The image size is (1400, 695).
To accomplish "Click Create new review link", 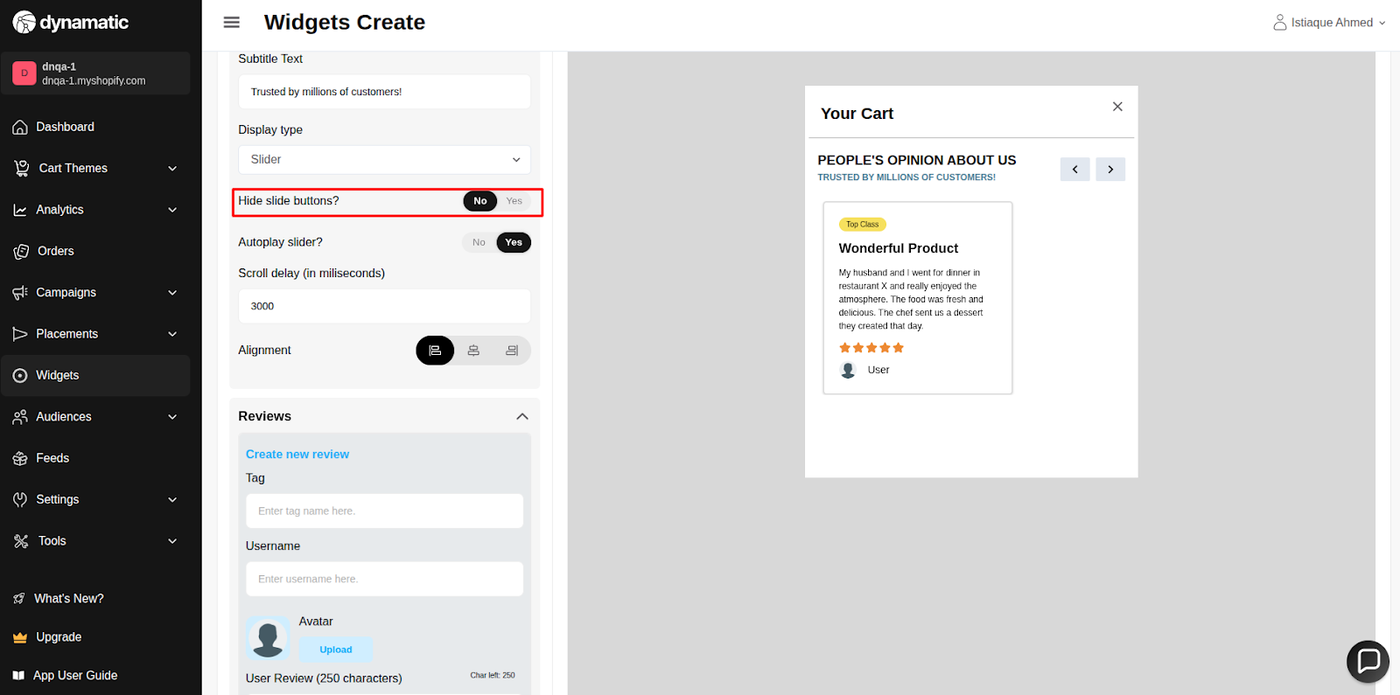I will tap(297, 454).
